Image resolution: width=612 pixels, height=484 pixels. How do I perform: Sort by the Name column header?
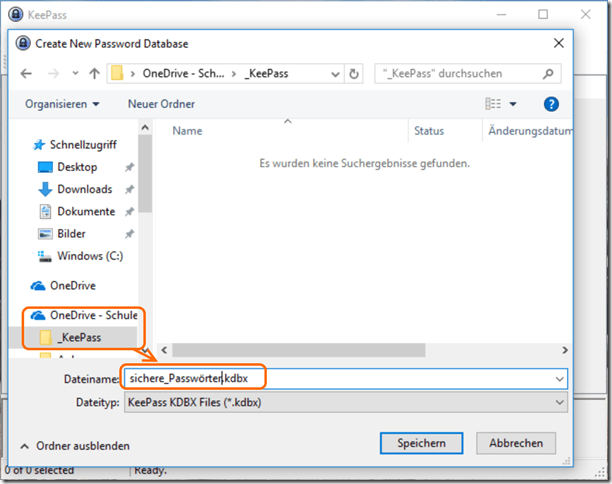point(187,131)
